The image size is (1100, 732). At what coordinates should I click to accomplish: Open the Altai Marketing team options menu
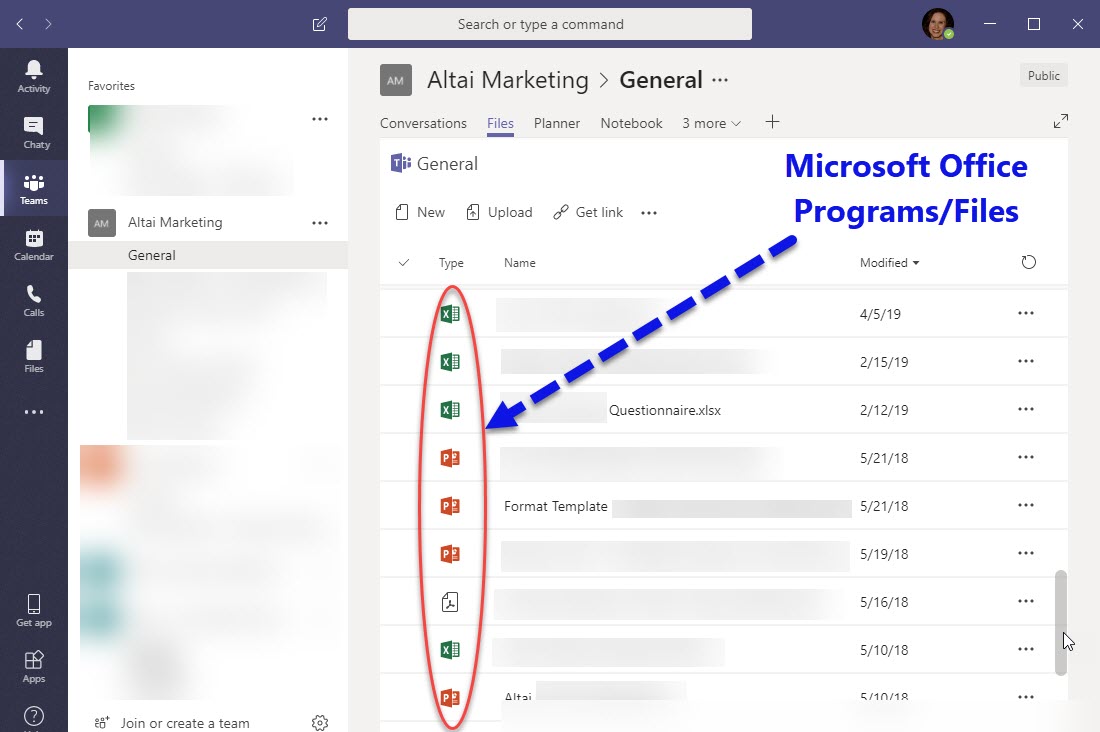point(319,222)
